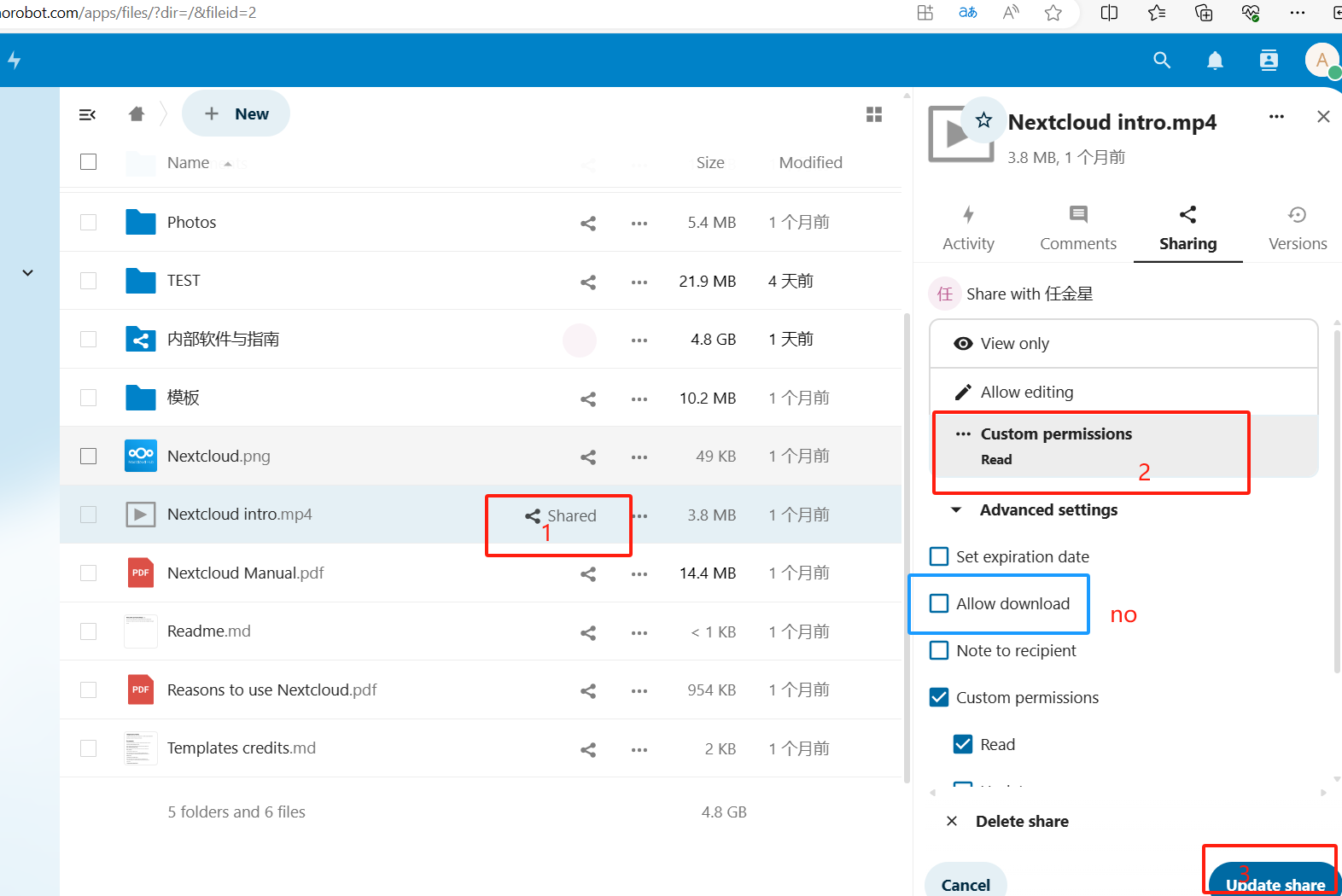Add page to browser favorites star
1342x896 pixels.
tap(1053, 13)
